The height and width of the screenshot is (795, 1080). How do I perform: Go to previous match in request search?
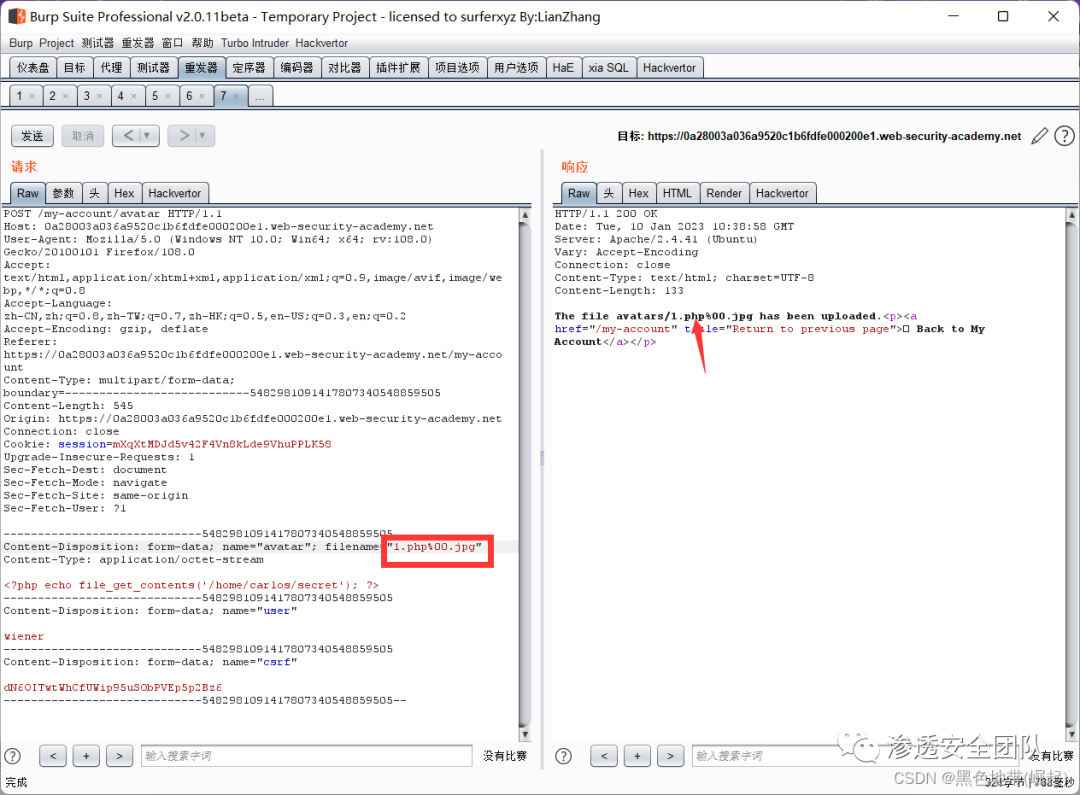[53, 756]
